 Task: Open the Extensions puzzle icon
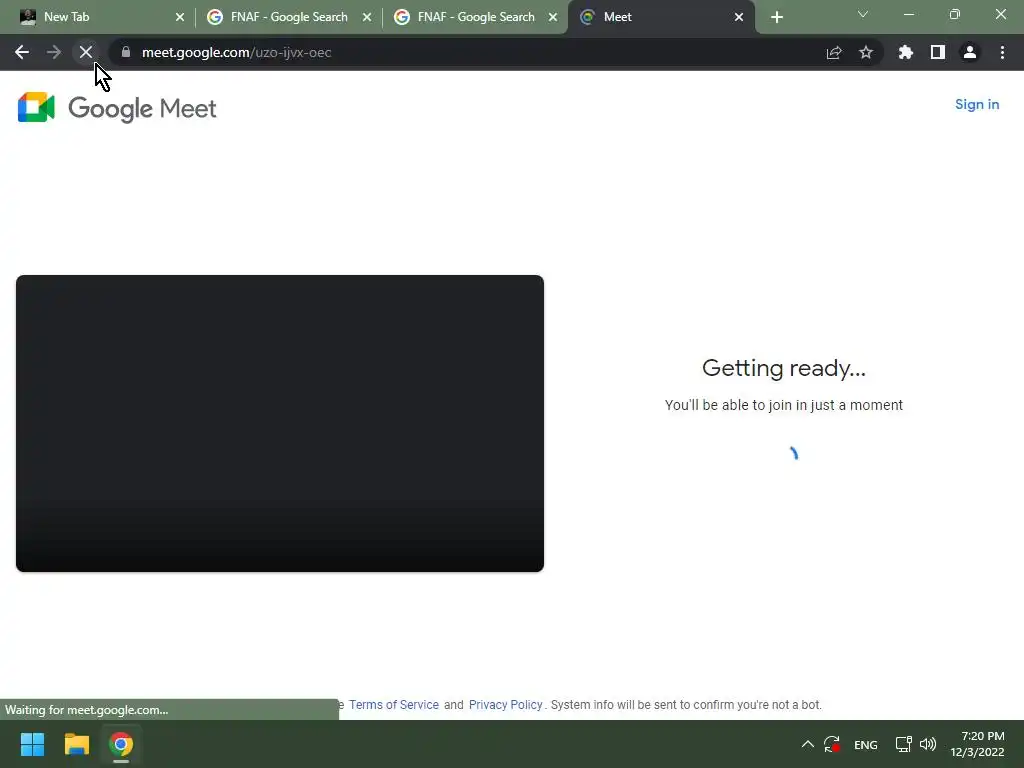point(906,52)
